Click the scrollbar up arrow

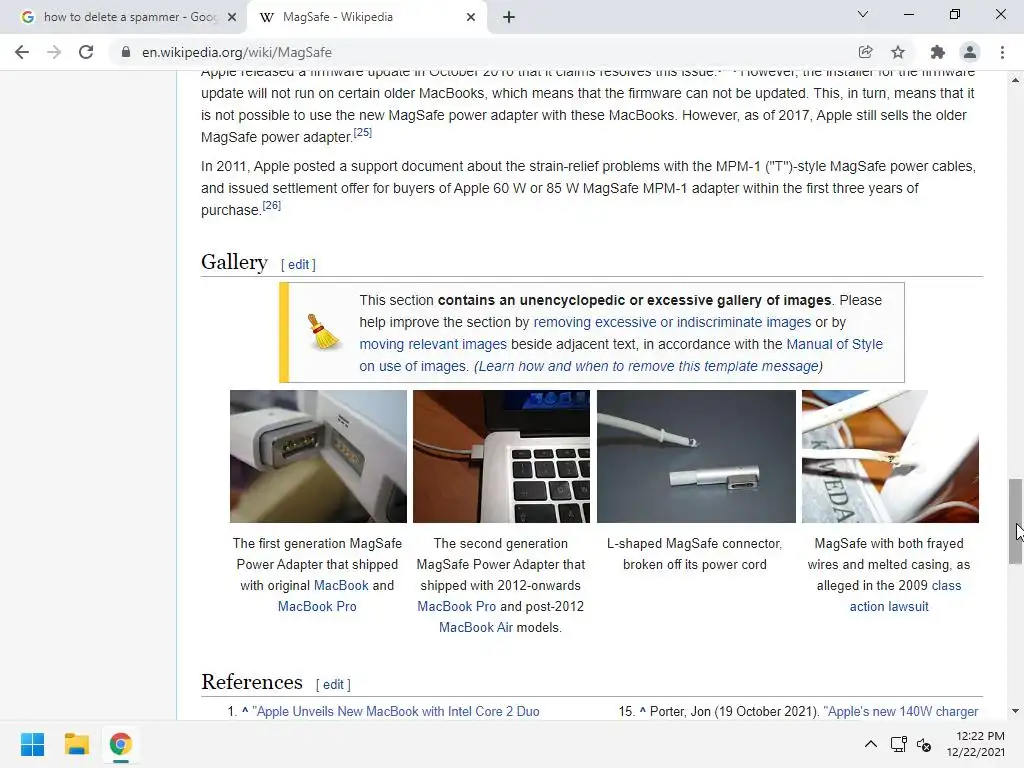[1016, 80]
